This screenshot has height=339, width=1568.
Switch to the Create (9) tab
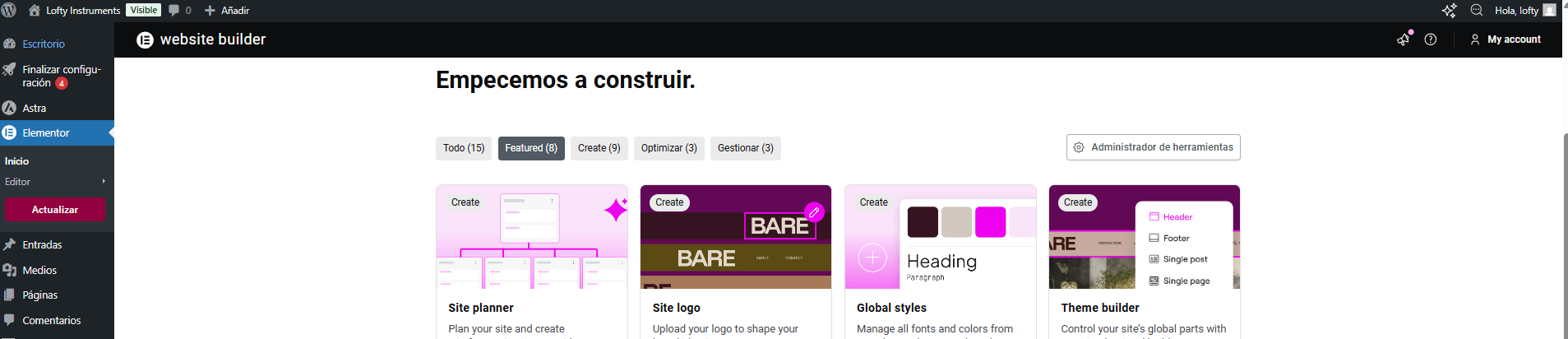click(x=599, y=148)
